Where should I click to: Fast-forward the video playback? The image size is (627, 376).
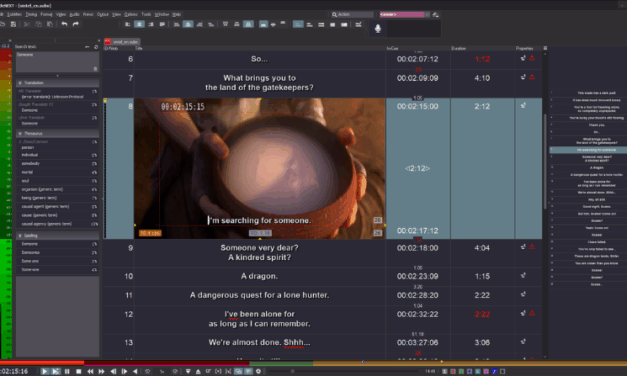(102, 372)
